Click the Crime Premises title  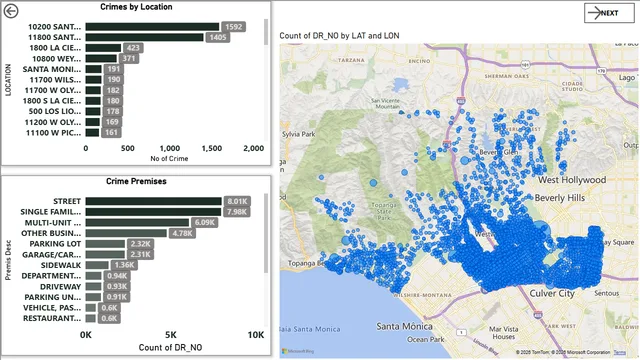click(136, 181)
